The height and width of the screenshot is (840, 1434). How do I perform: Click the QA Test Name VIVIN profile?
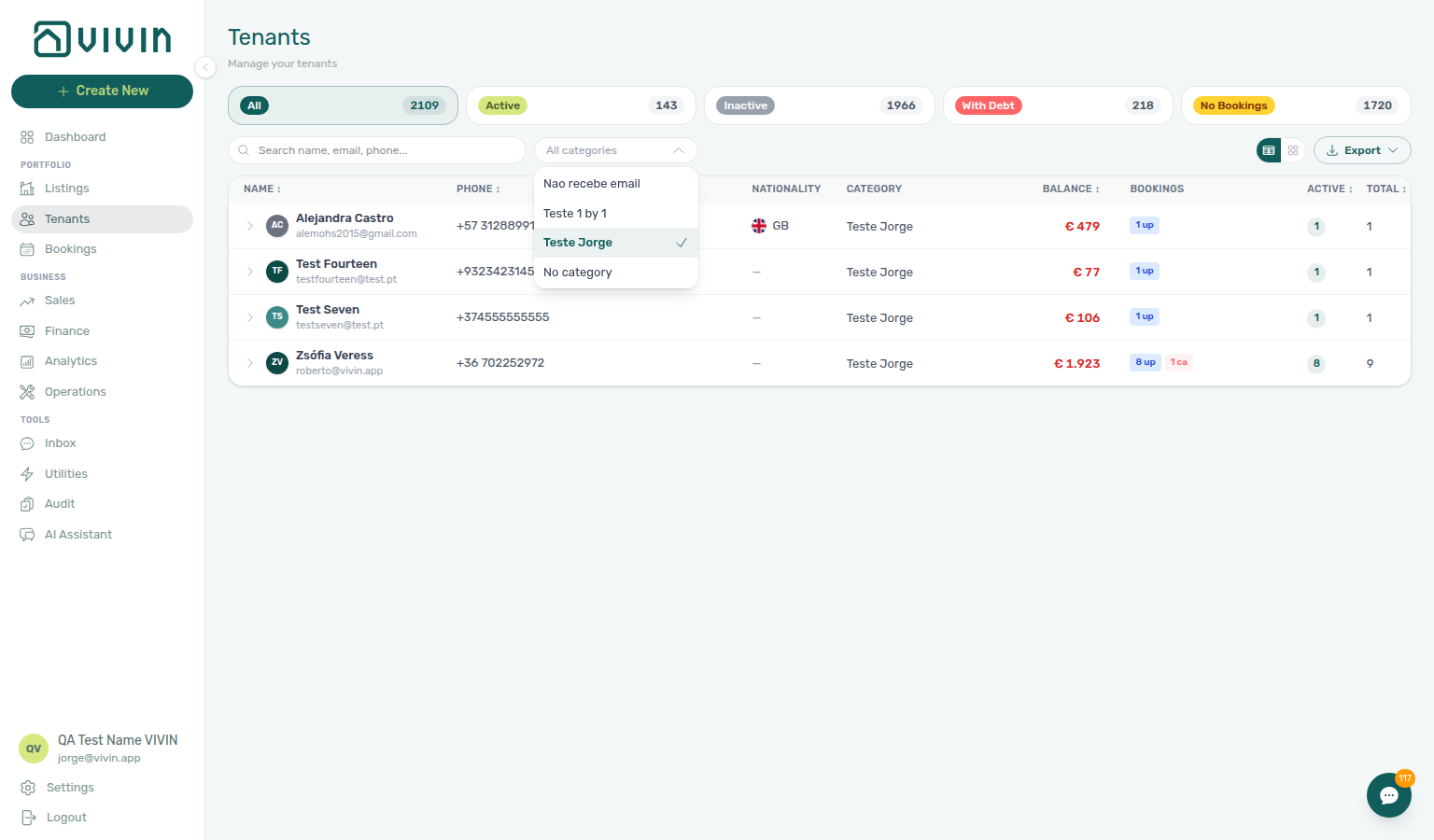click(118, 749)
